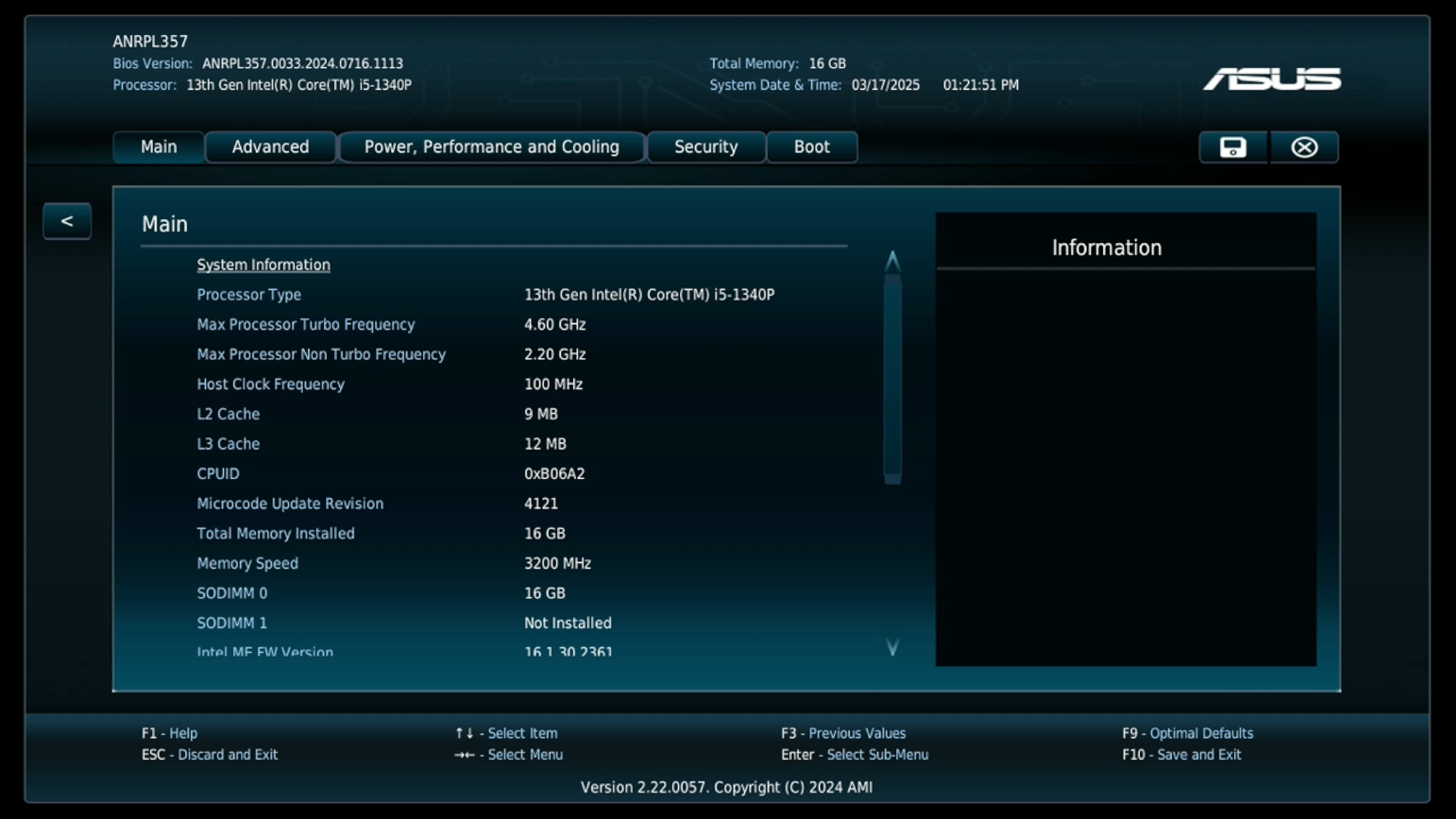1456x819 pixels.
Task: Click the save floppy disk icon
Action: 1233,147
